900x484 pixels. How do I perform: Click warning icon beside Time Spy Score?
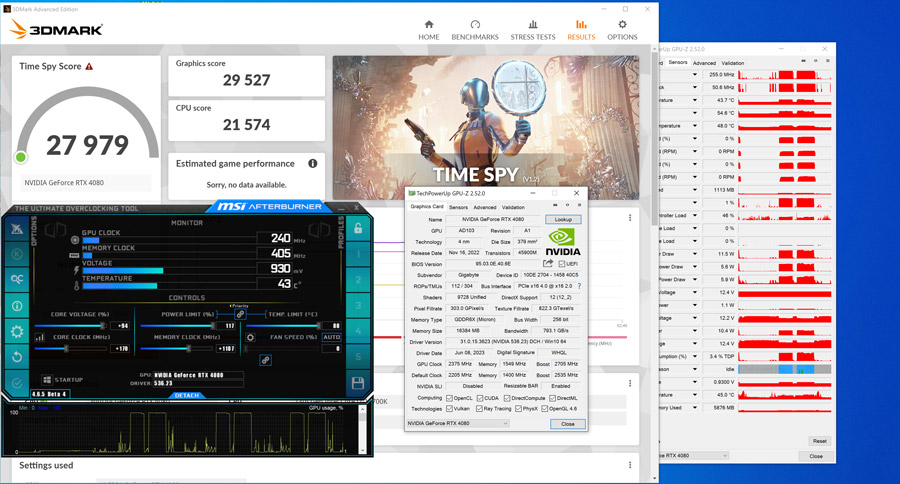[89, 67]
